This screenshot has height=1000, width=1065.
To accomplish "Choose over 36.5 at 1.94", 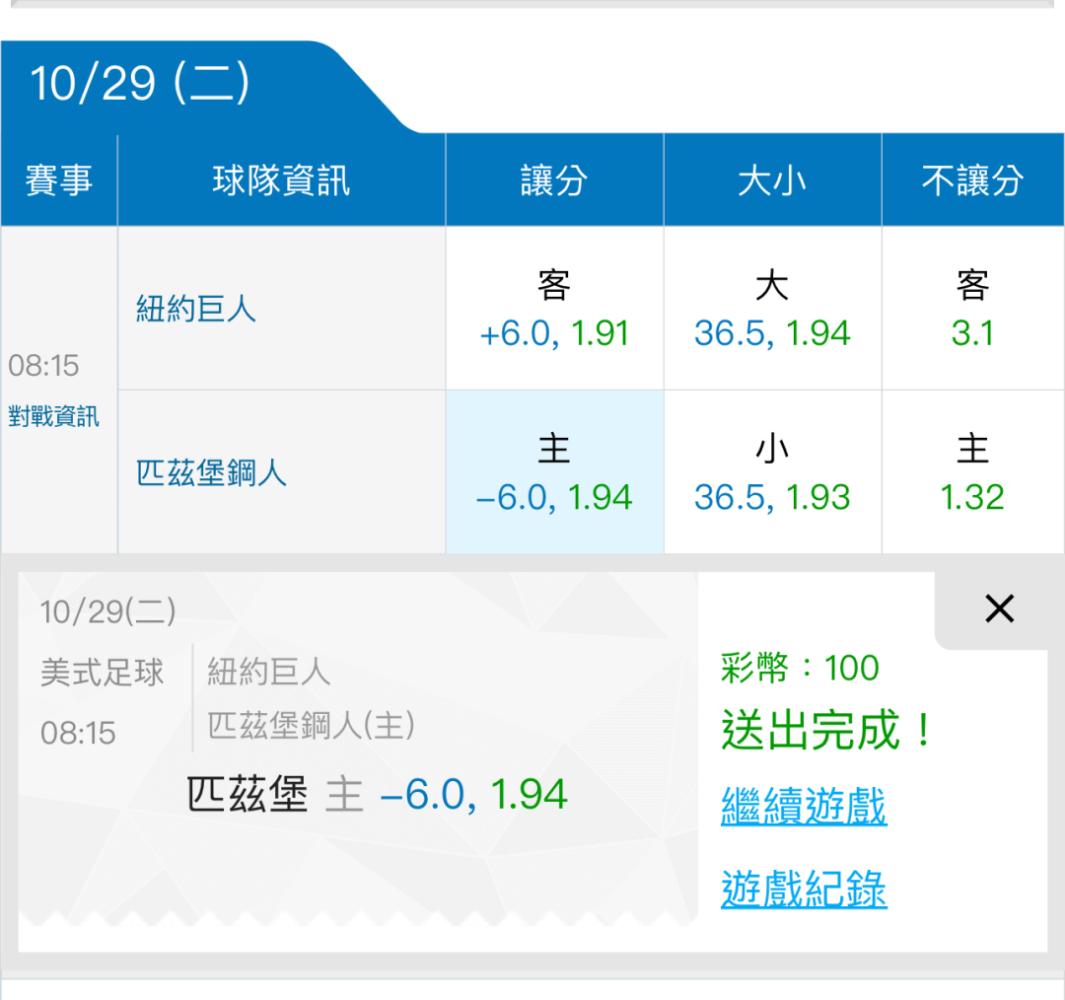I will click(x=772, y=308).
